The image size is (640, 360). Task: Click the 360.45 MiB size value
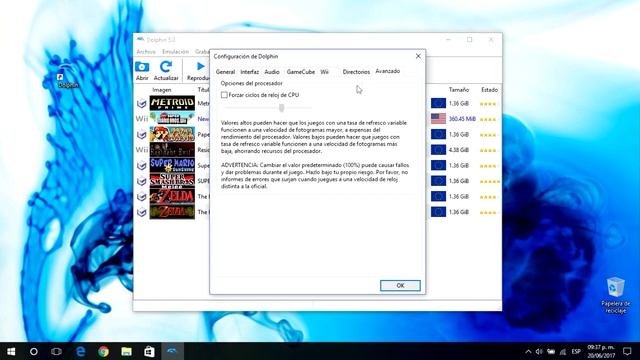462,119
